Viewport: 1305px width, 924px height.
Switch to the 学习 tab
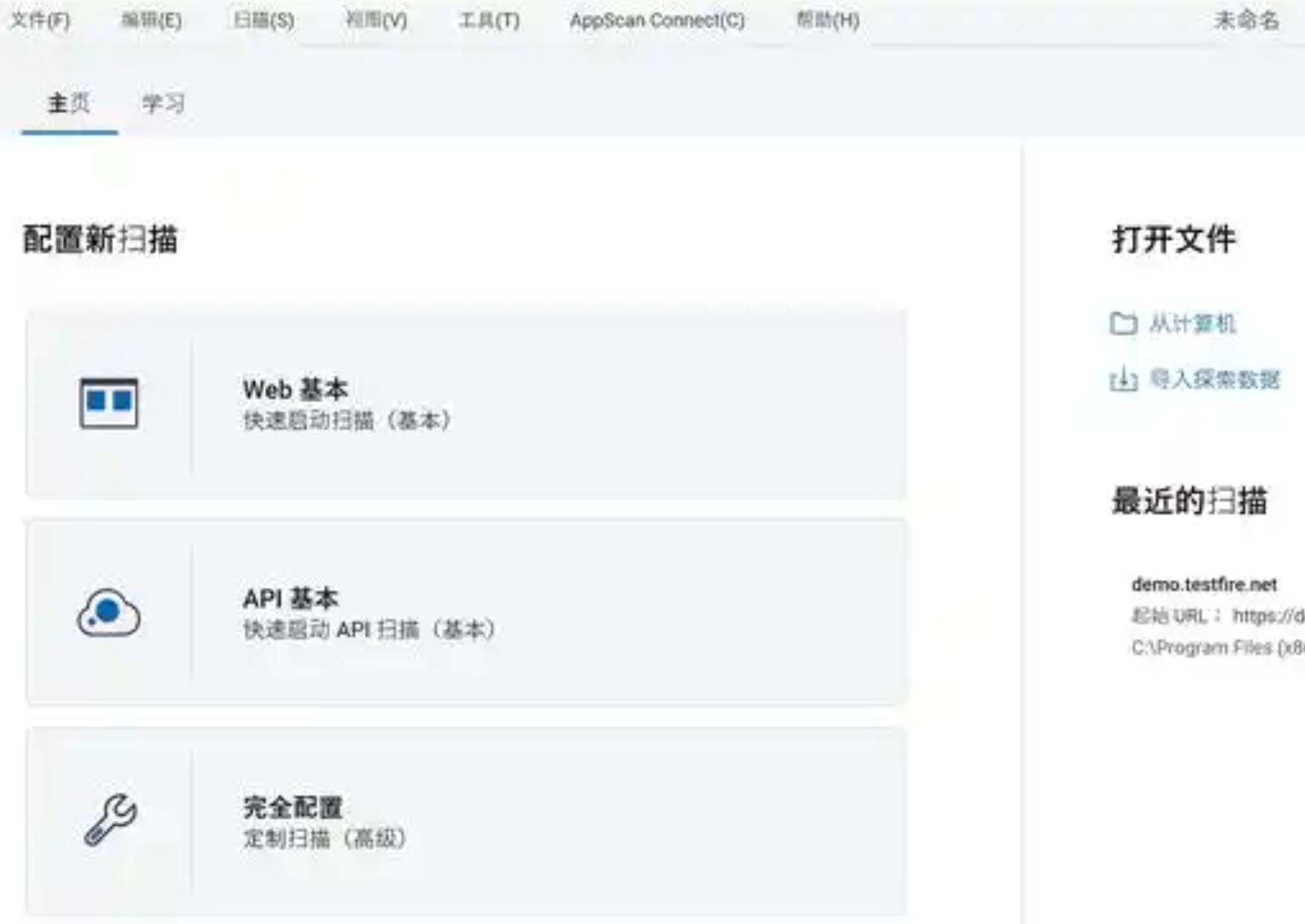pyautogui.click(x=163, y=104)
